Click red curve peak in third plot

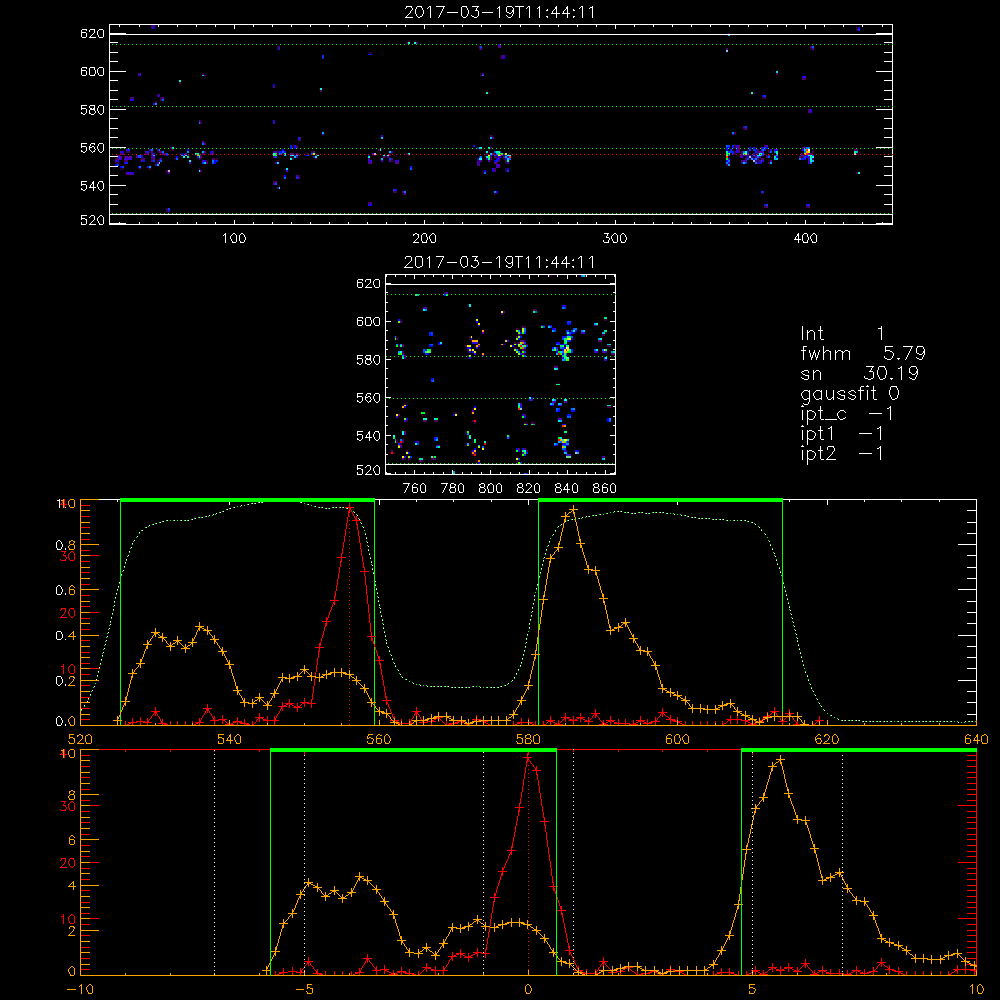tap(349, 508)
